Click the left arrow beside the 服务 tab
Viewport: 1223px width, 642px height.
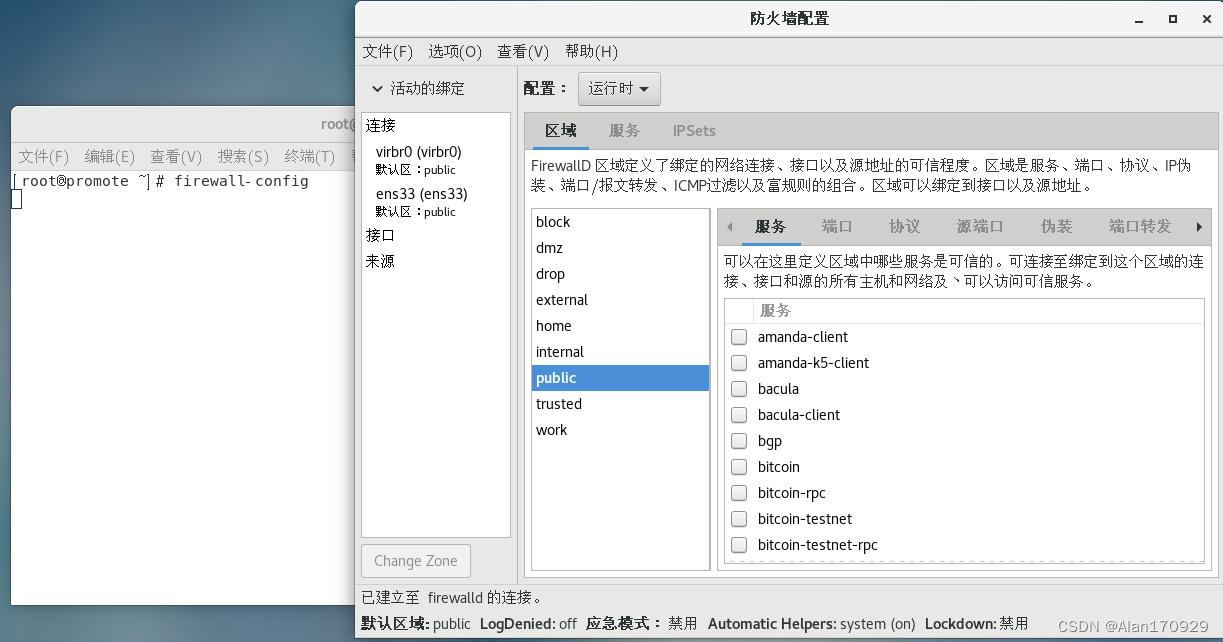tap(729, 226)
